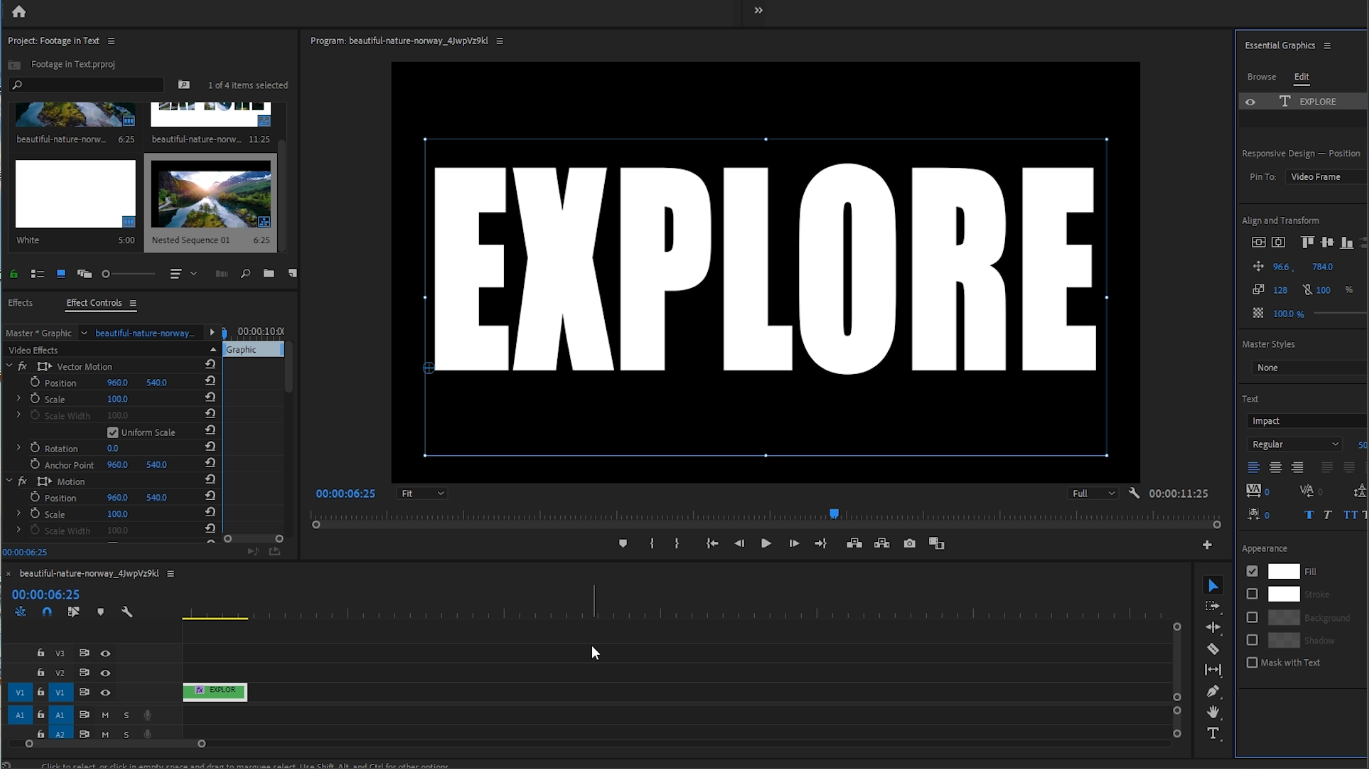Step forward one frame
This screenshot has height=769, width=1369.
(794, 544)
